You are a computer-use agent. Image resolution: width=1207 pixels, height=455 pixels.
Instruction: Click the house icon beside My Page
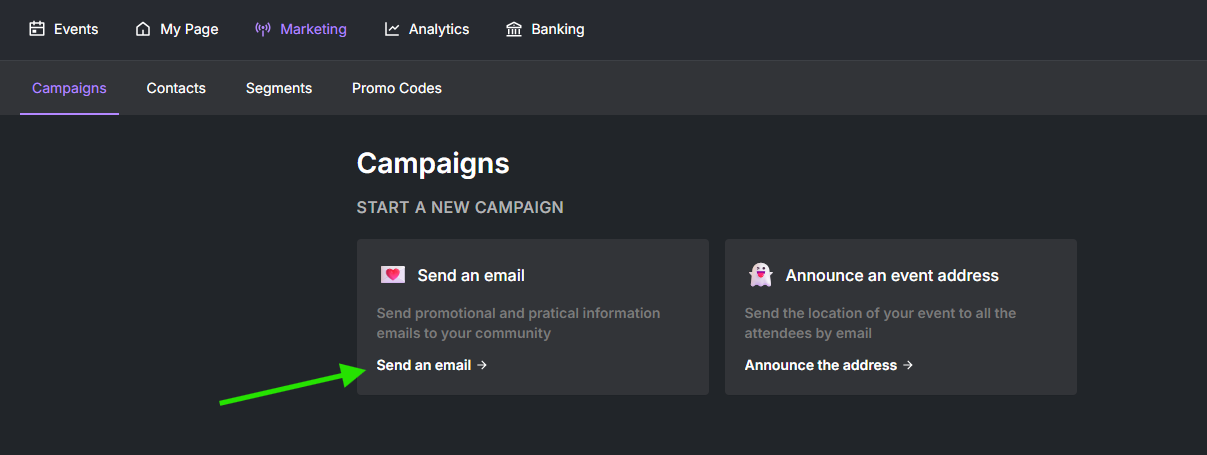click(x=143, y=29)
